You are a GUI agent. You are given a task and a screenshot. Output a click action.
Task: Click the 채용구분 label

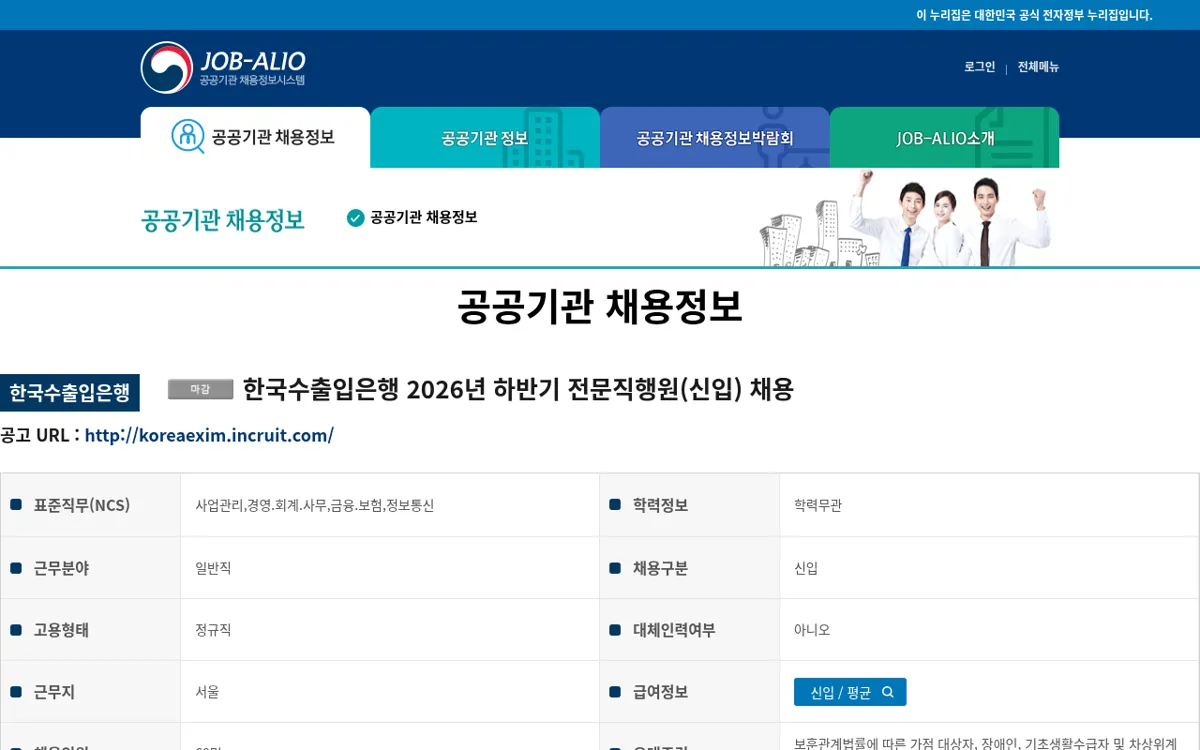tap(660, 568)
